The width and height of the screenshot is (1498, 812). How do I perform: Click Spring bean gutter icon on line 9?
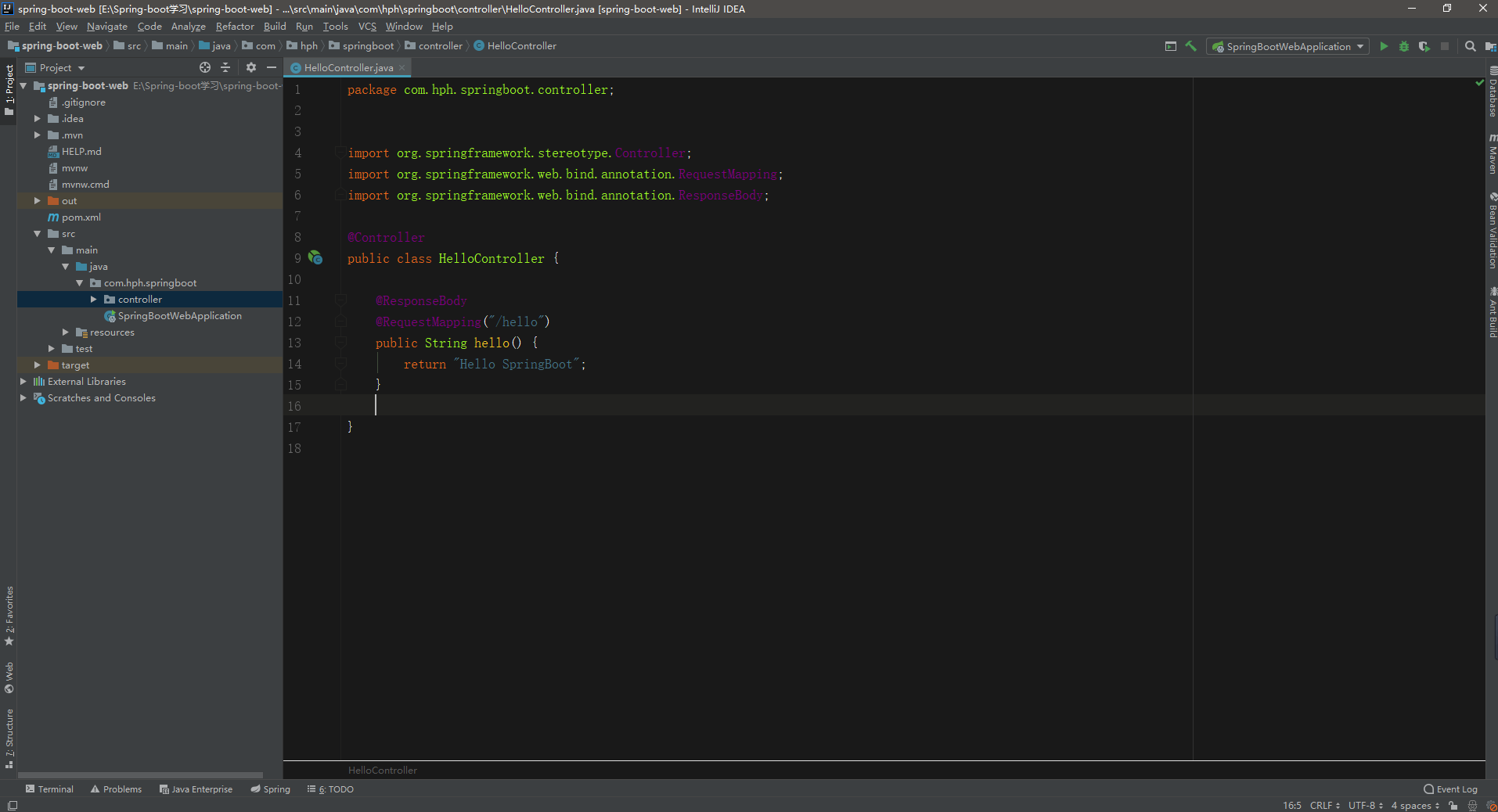(x=315, y=257)
